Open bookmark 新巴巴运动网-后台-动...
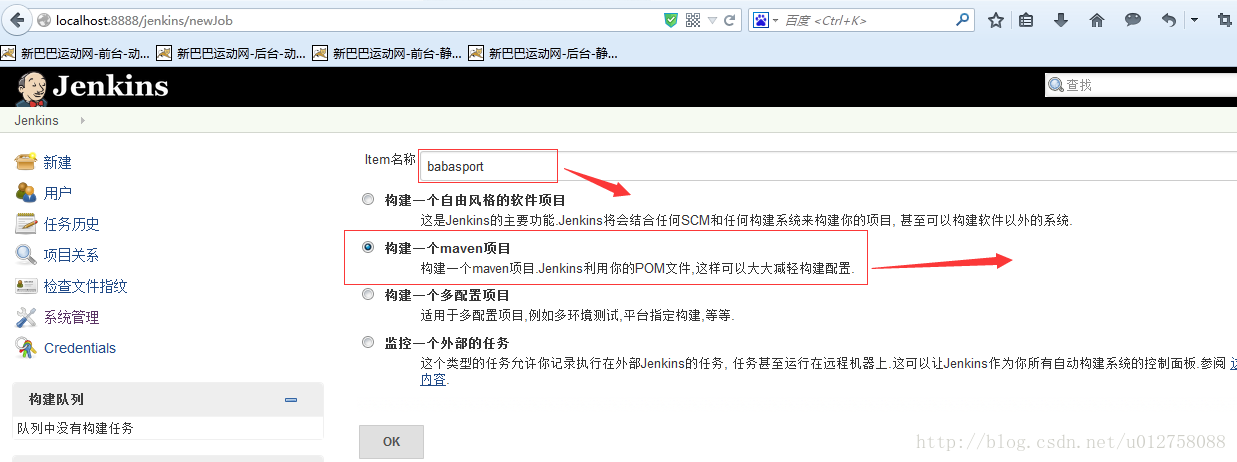This screenshot has height=462, width=1237. (x=232, y=54)
